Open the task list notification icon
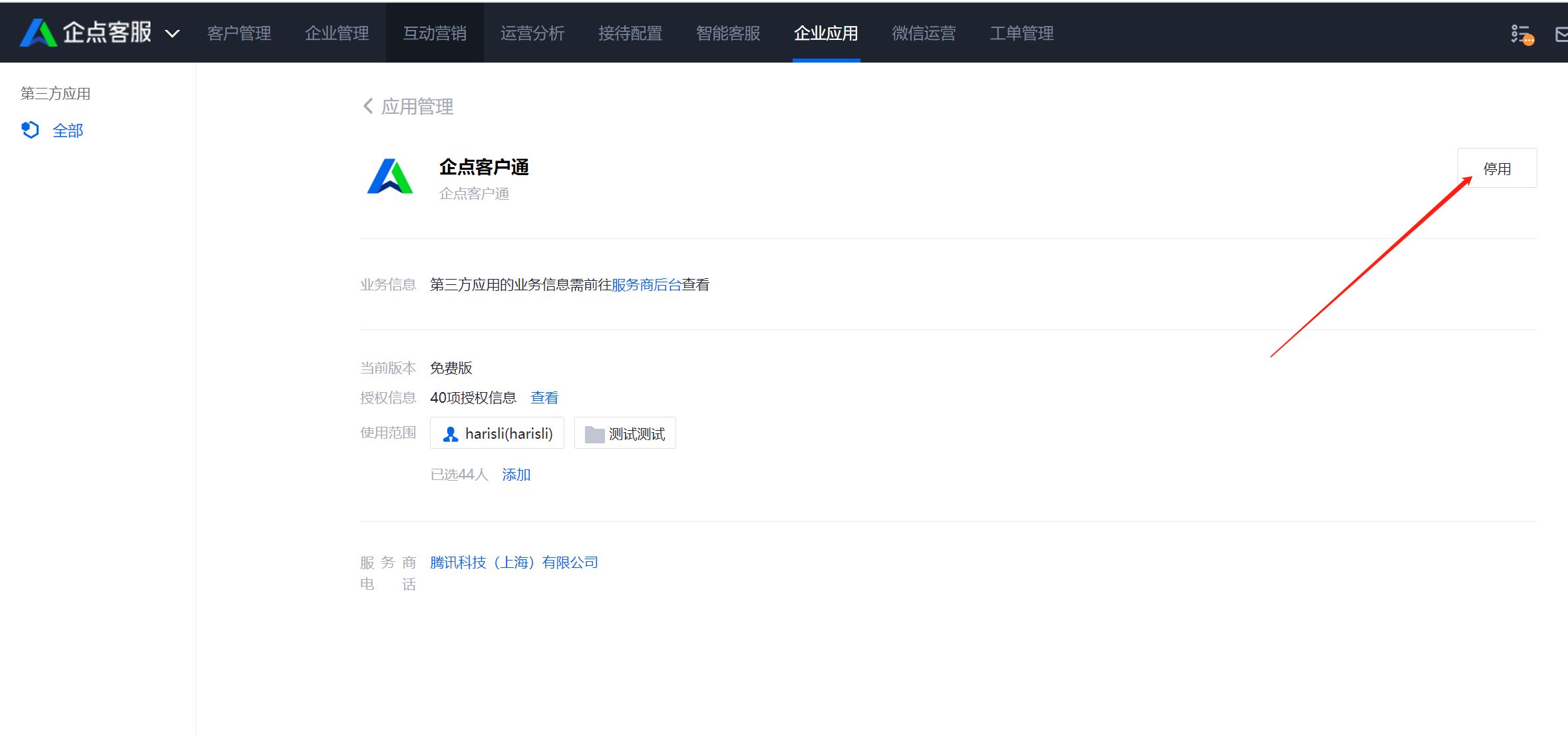1568x735 pixels. click(x=1521, y=35)
